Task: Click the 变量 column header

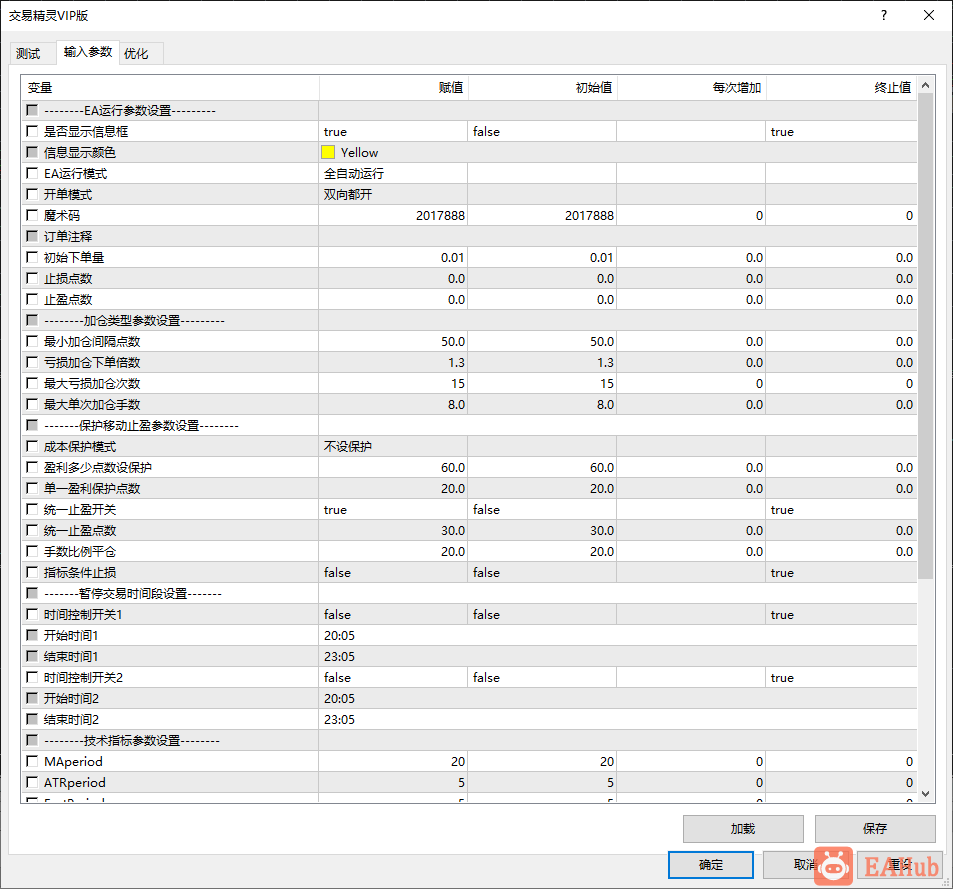Action: point(170,87)
